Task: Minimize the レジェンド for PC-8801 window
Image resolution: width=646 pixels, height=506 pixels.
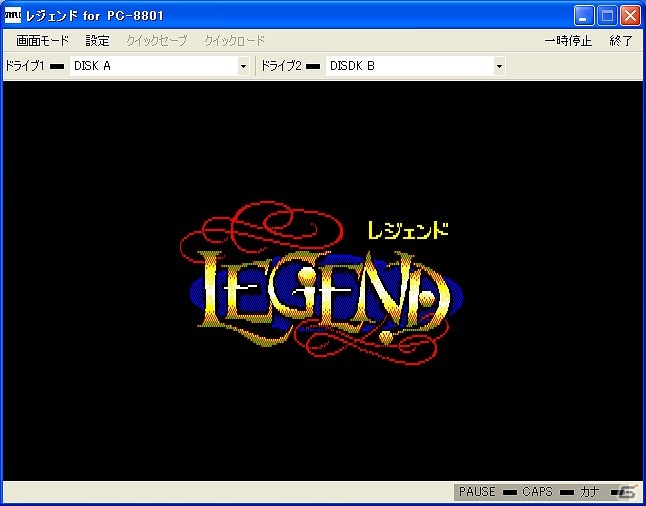Action: 583,16
